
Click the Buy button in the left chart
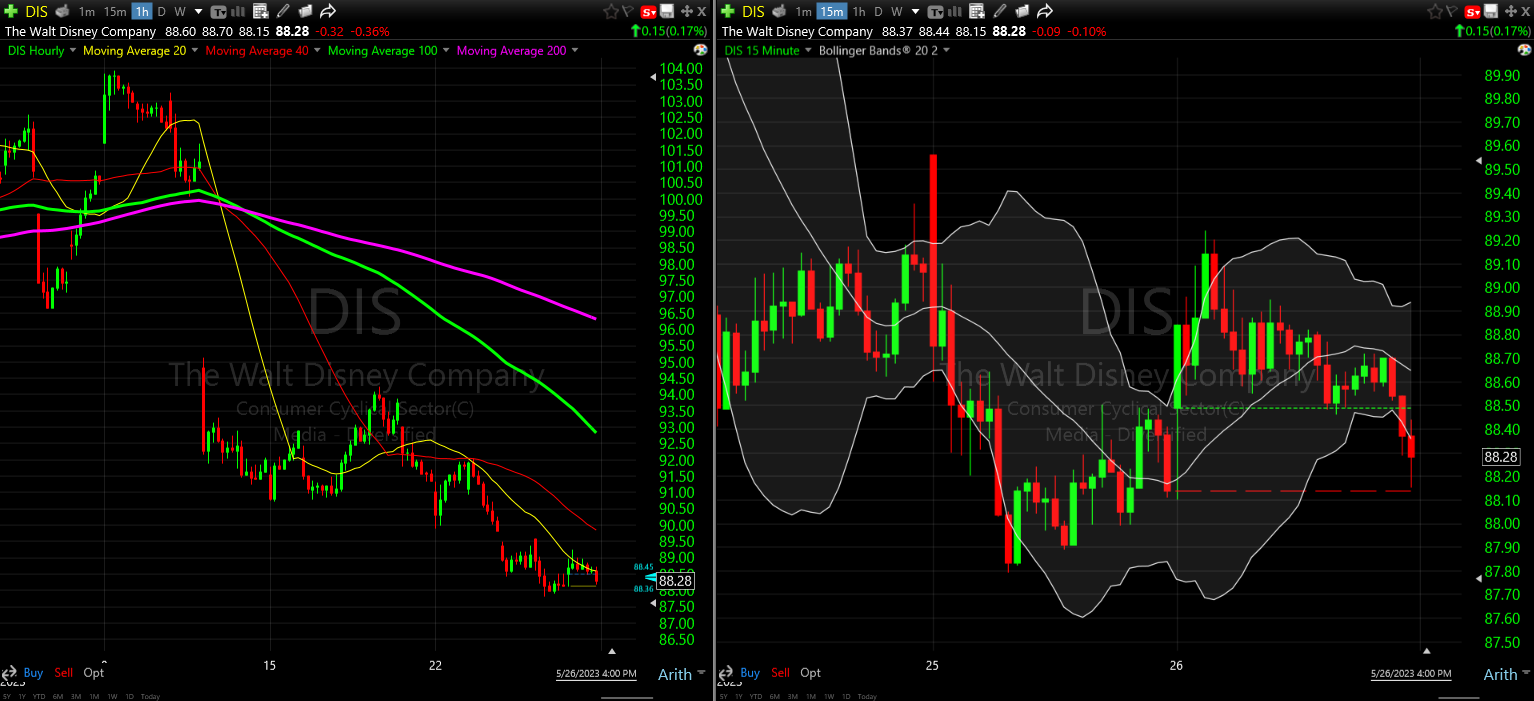click(33, 673)
